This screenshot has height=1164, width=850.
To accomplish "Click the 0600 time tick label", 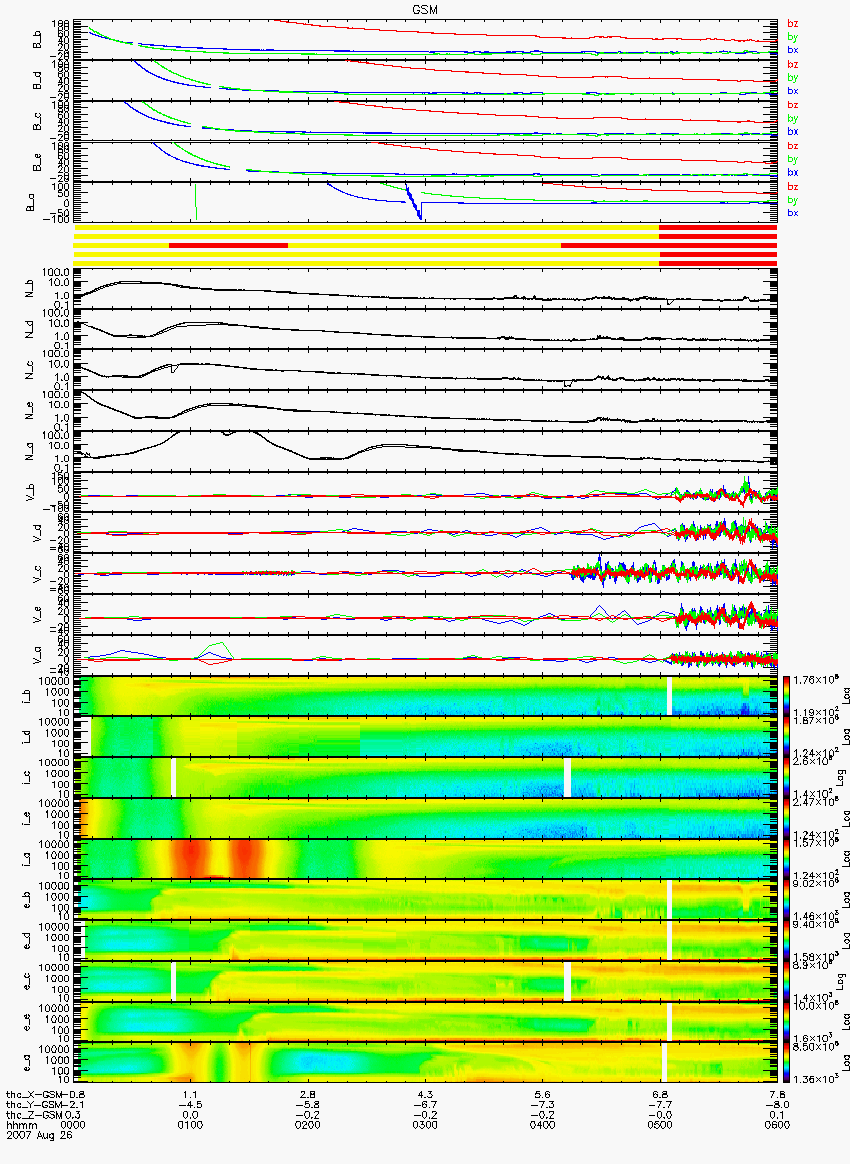I will [x=777, y=1125].
